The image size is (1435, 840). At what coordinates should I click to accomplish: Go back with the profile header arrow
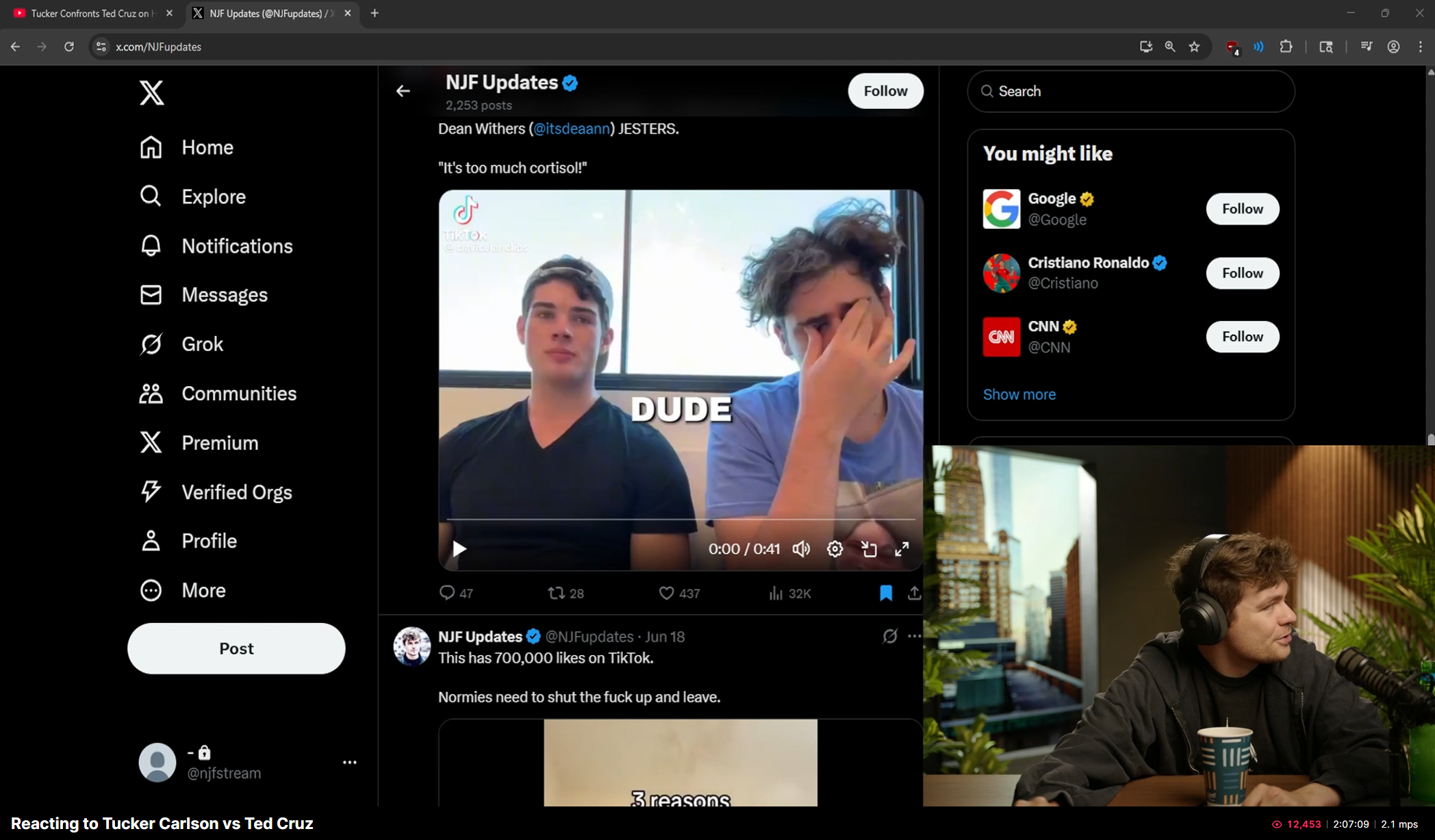tap(403, 91)
